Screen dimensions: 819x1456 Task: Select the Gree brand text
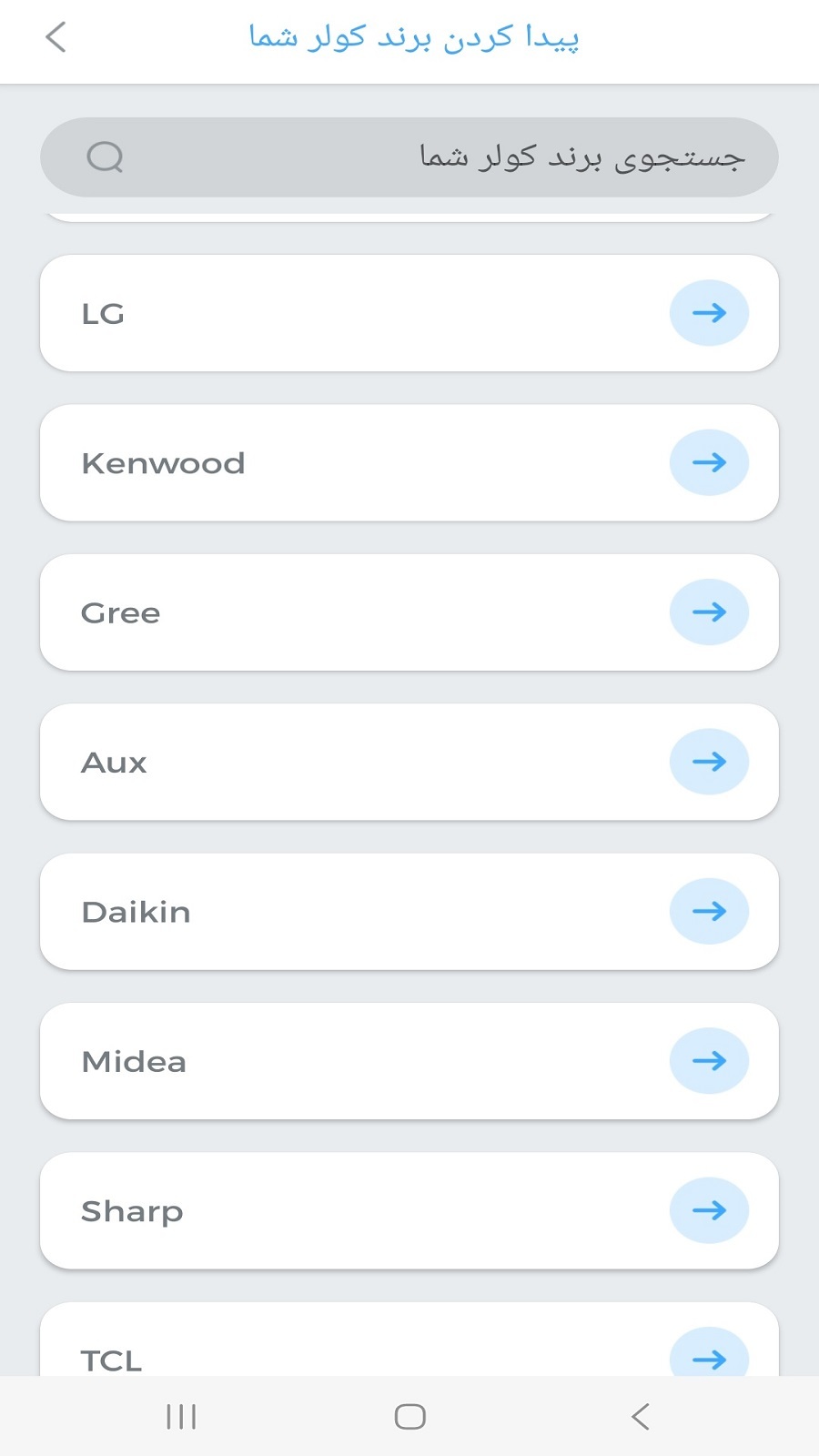(120, 613)
